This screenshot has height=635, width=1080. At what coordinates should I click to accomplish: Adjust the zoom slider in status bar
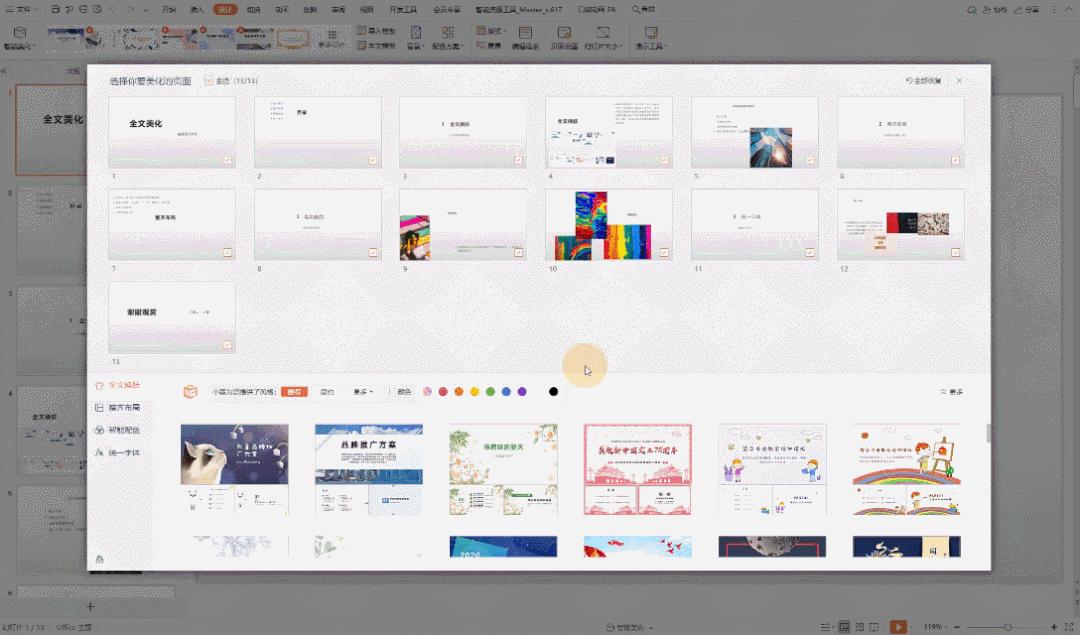pos(1006,627)
